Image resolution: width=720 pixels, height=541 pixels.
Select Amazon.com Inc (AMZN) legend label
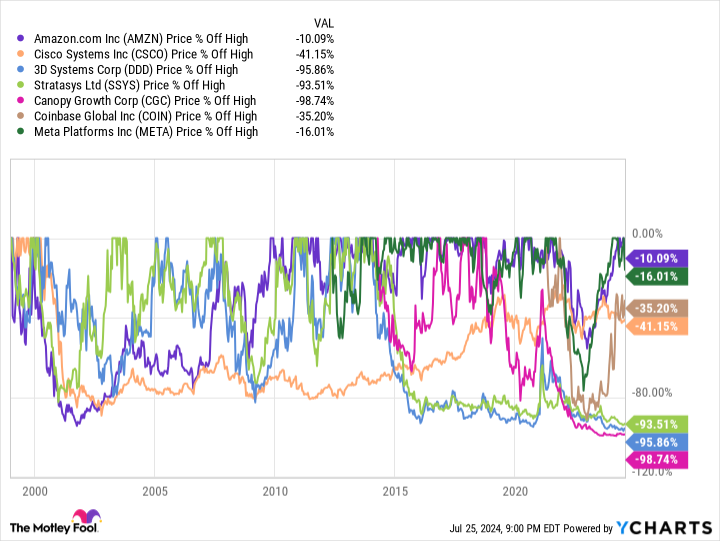point(141,39)
